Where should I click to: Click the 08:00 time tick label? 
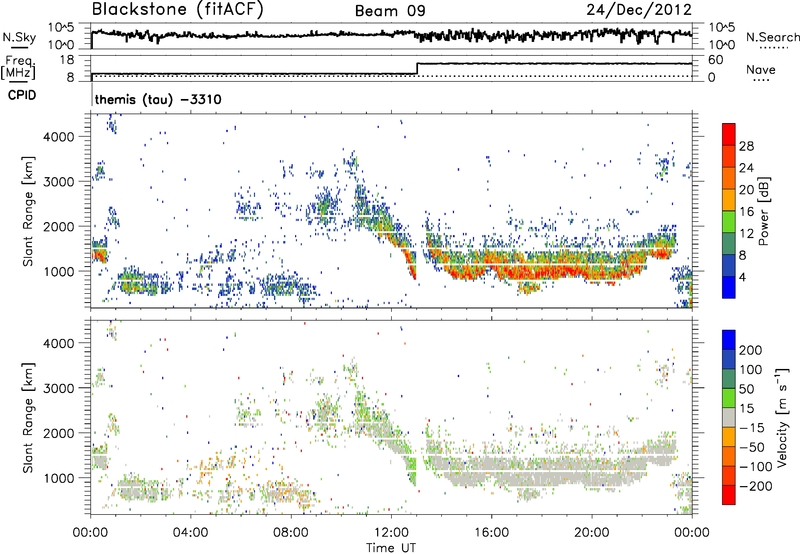291,533
